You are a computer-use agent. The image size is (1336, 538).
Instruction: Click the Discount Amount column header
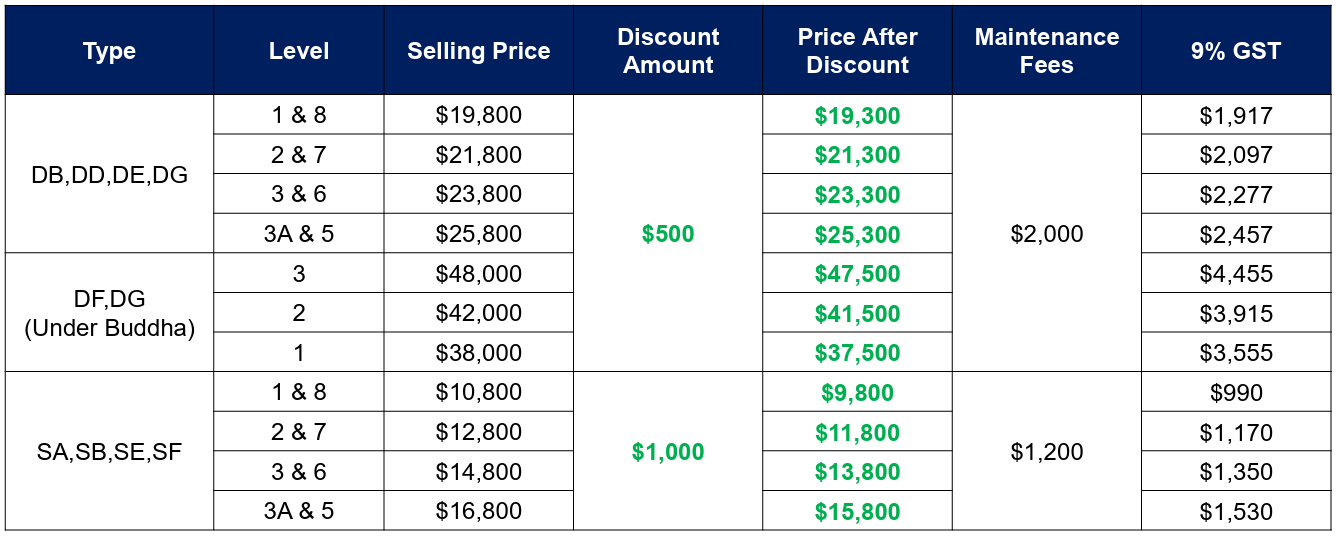coord(668,50)
